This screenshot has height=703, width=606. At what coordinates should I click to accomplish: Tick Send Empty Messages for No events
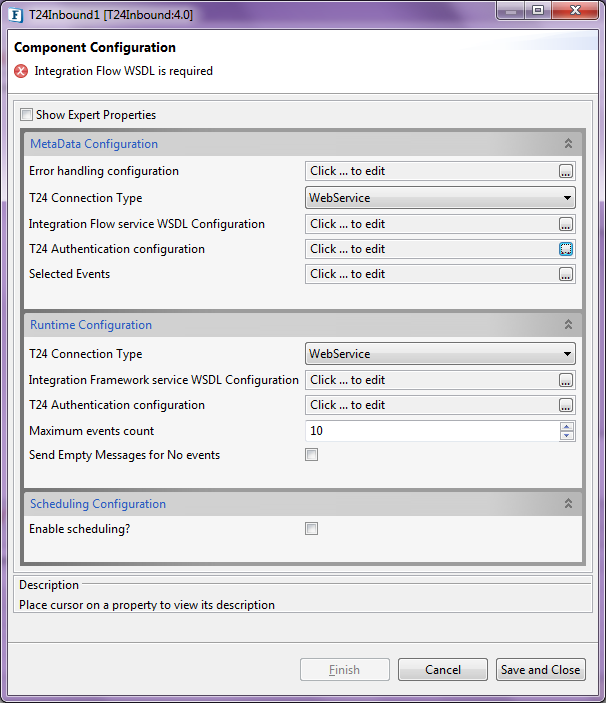pos(312,455)
